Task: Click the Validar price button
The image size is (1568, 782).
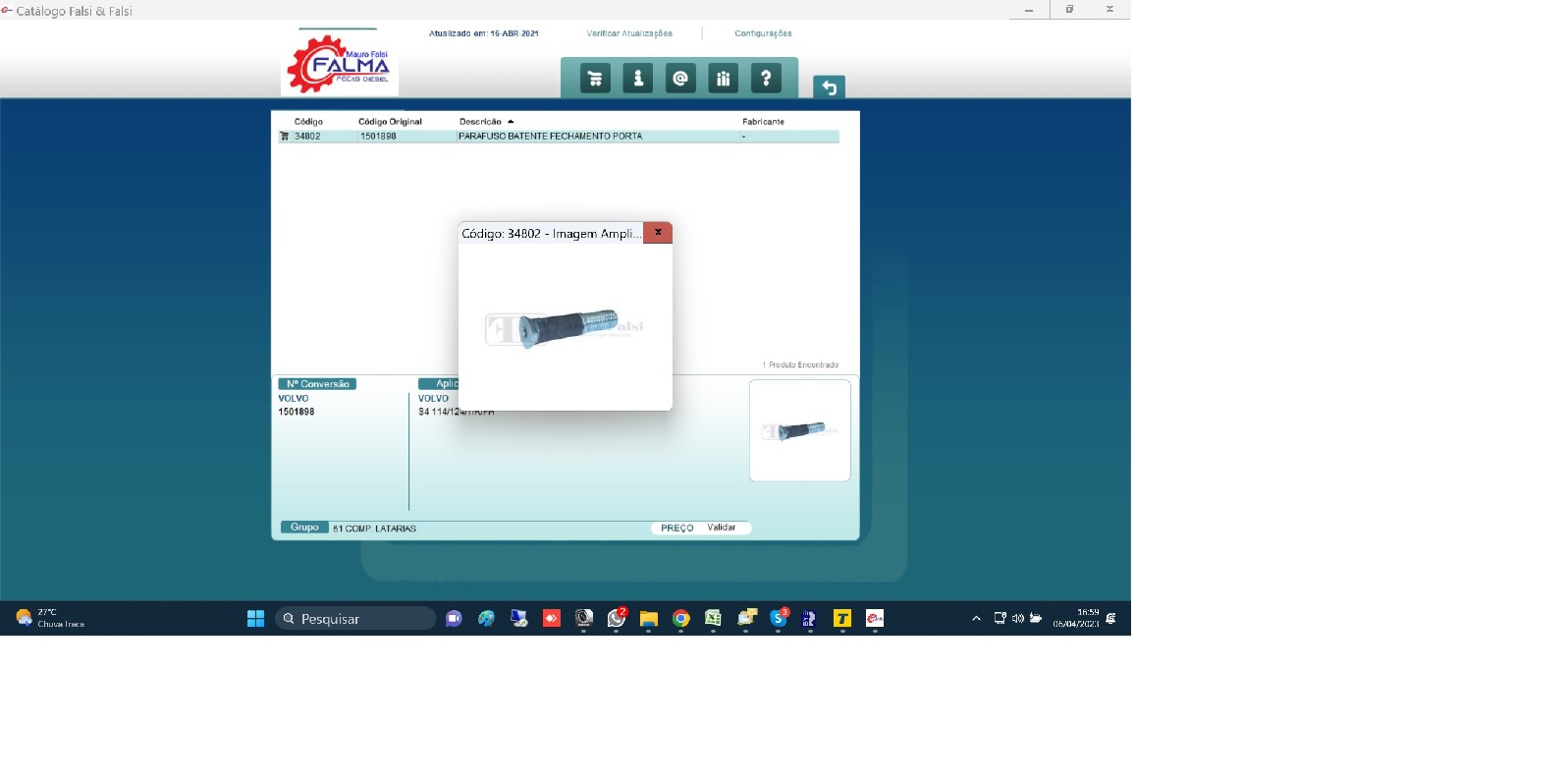Action: point(721,528)
